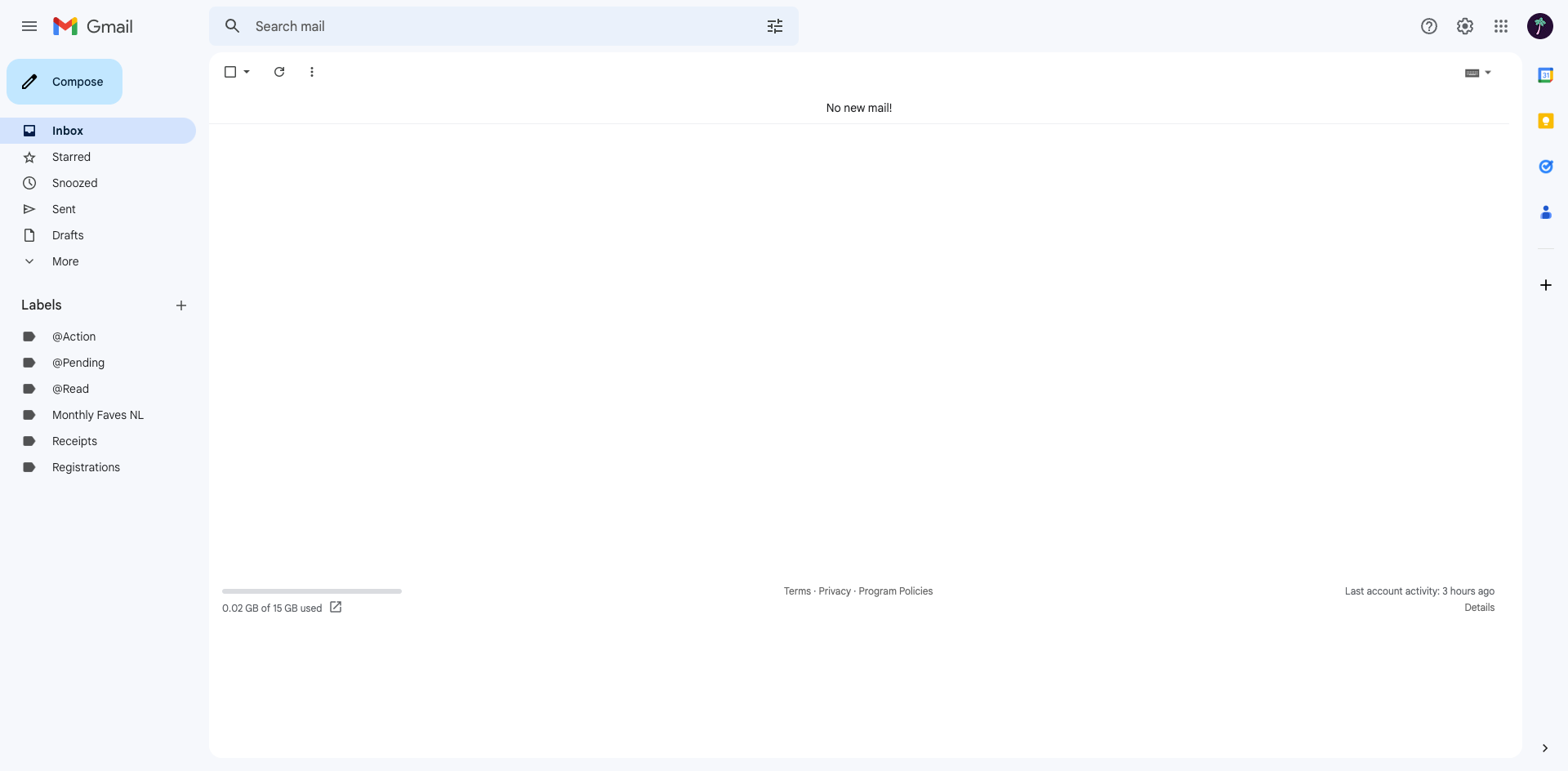
Task: Click Last account activity text
Action: coord(1419,591)
